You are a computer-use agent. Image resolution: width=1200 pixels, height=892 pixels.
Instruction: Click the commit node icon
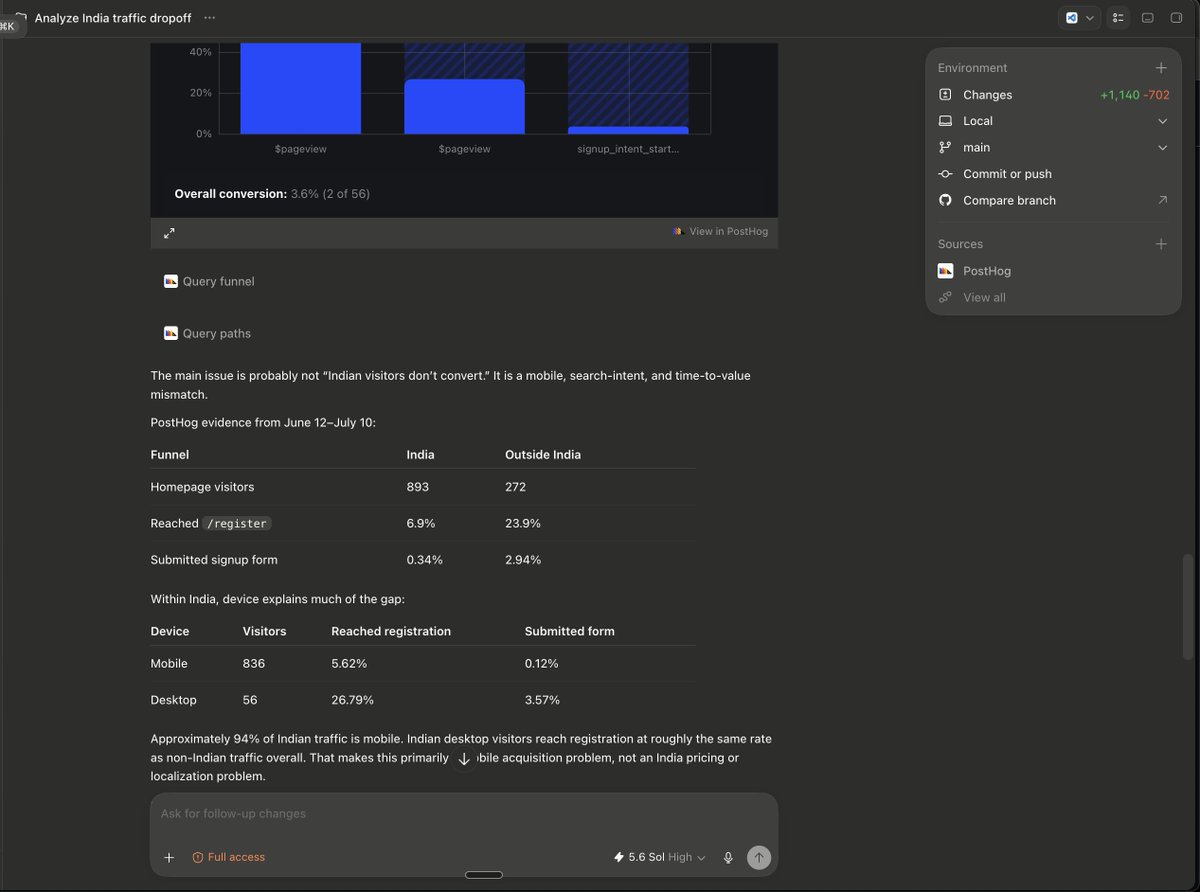pos(945,174)
